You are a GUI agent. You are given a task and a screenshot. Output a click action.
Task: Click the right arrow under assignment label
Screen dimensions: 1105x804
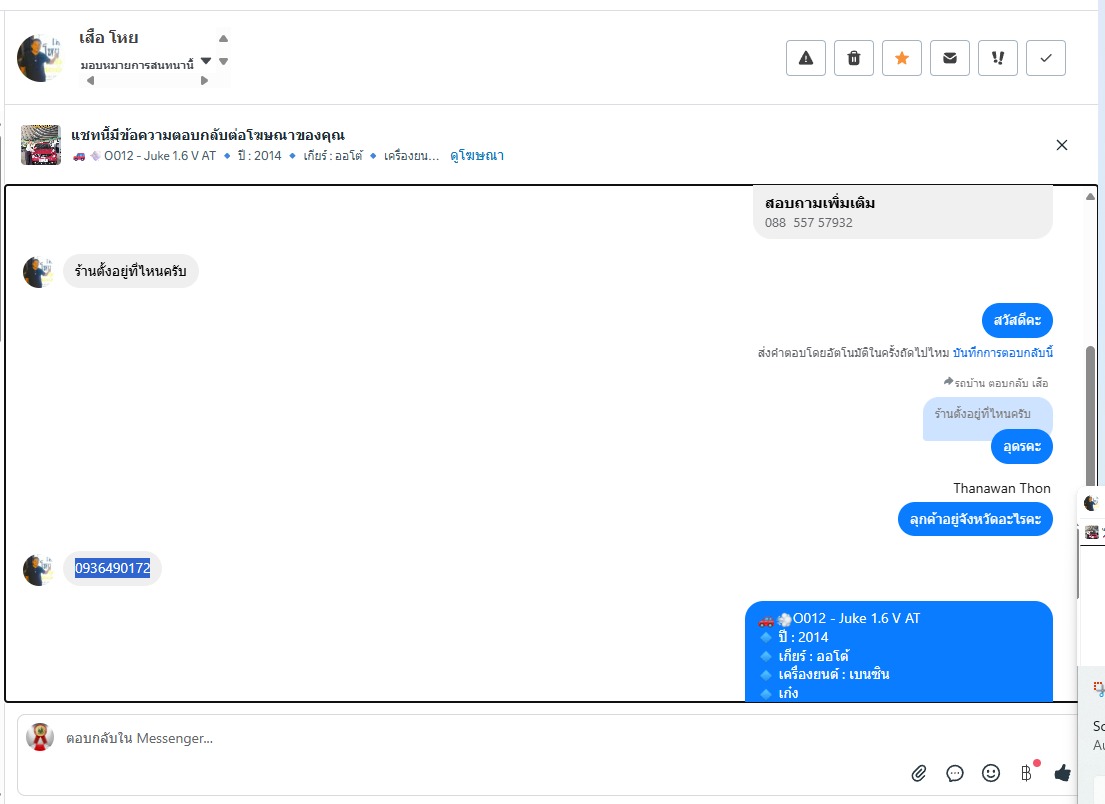click(204, 80)
